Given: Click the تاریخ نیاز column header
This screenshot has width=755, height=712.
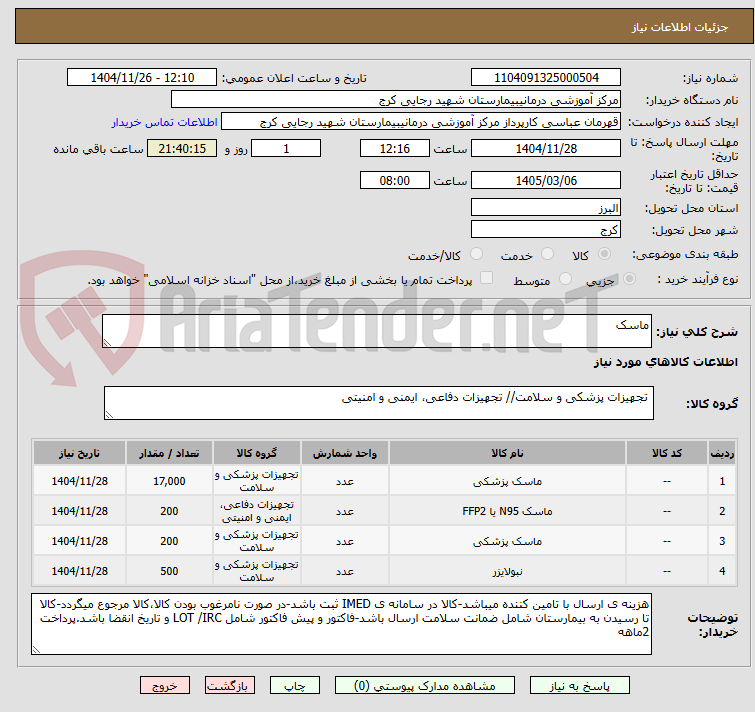Looking at the screenshot, I should tap(79, 453).
